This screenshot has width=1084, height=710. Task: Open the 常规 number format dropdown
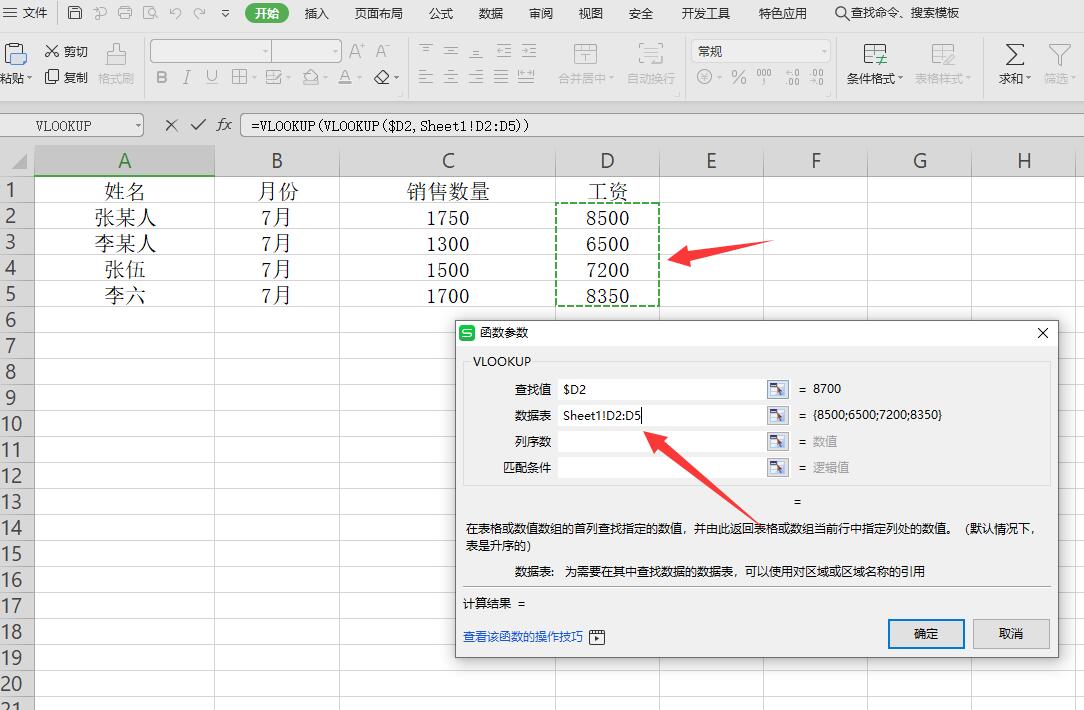(826, 51)
